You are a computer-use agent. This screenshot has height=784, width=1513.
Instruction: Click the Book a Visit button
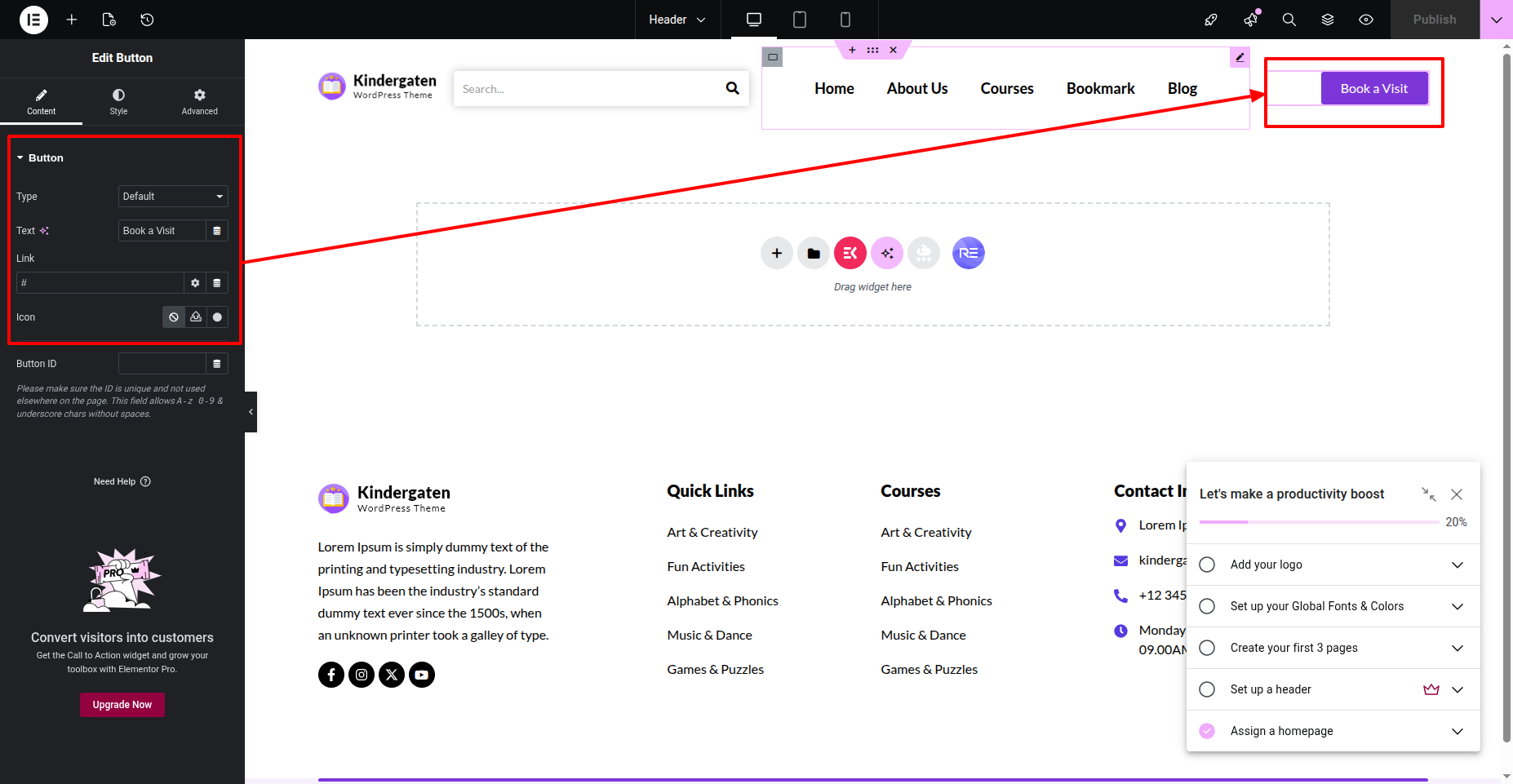1373,89
